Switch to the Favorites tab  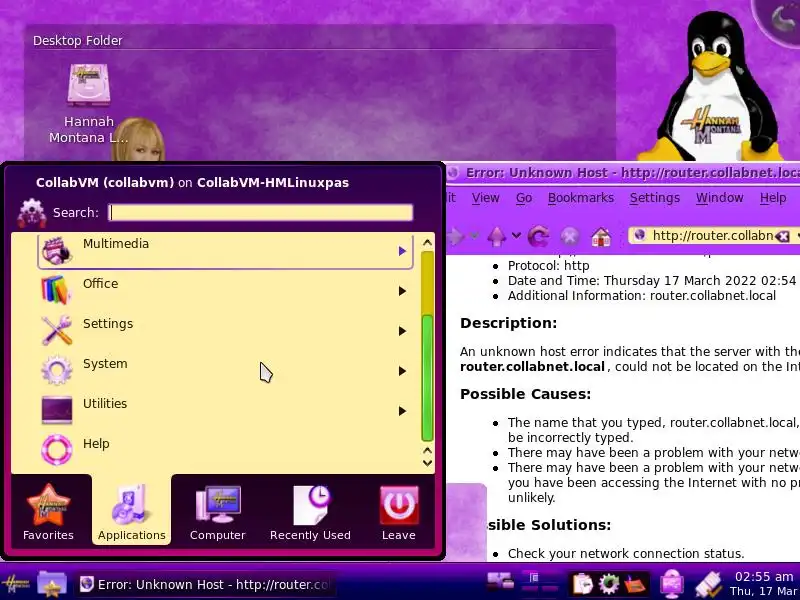tap(48, 512)
